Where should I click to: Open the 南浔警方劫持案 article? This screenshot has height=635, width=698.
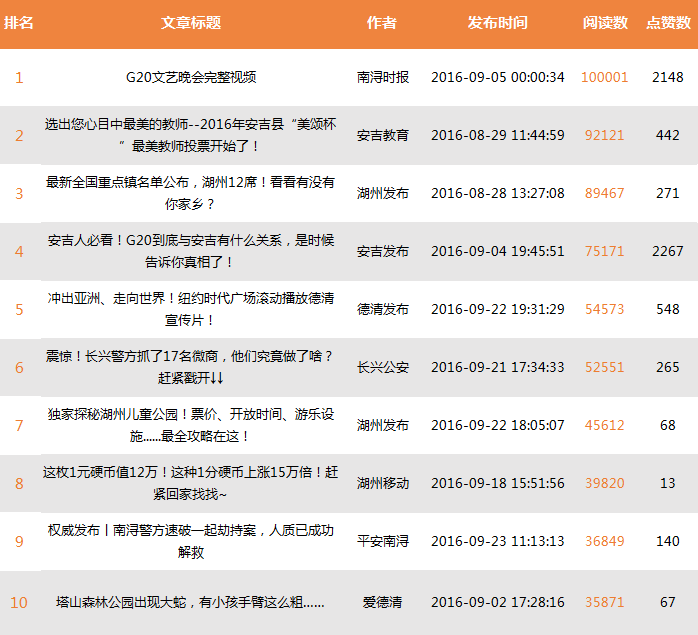point(190,541)
